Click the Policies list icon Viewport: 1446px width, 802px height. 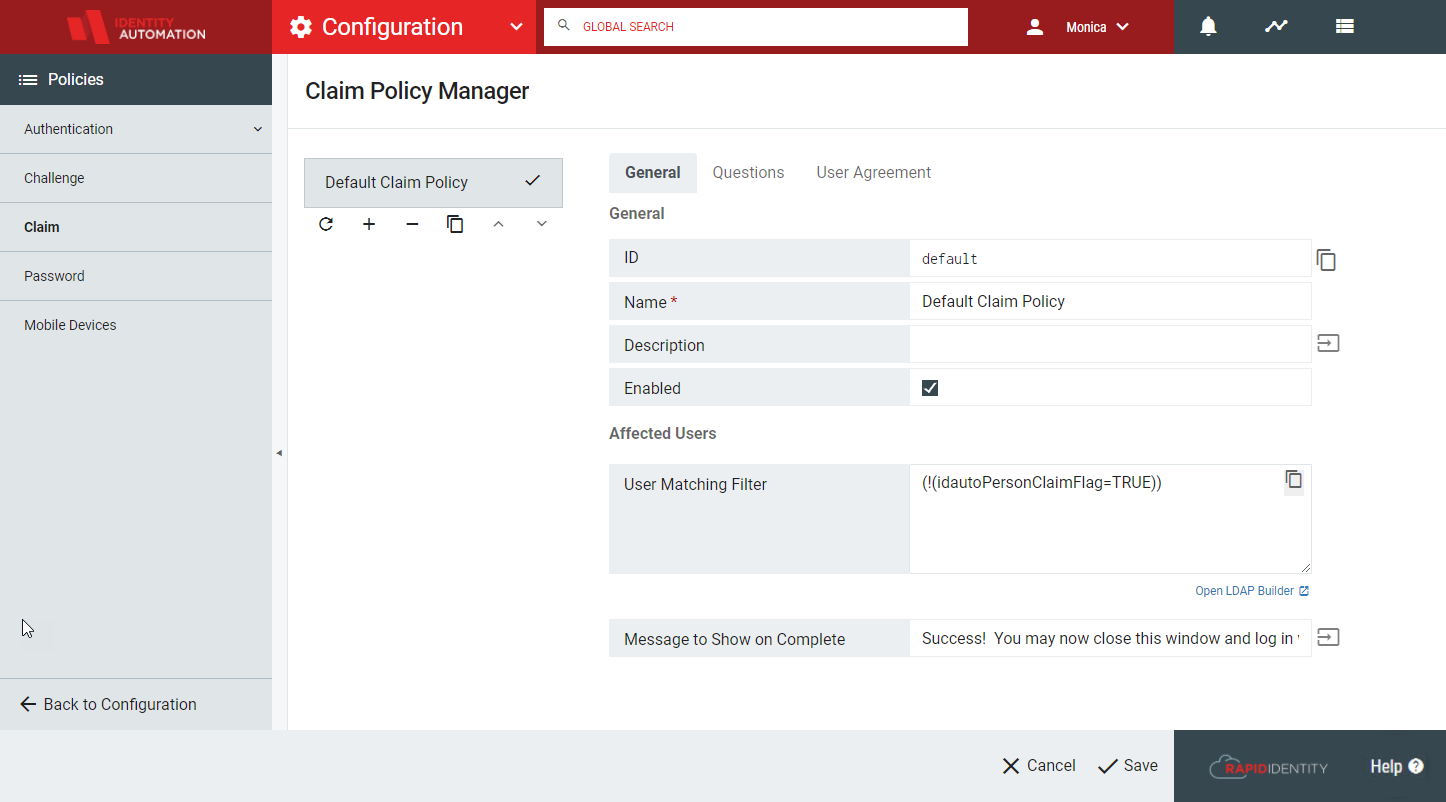(x=28, y=80)
